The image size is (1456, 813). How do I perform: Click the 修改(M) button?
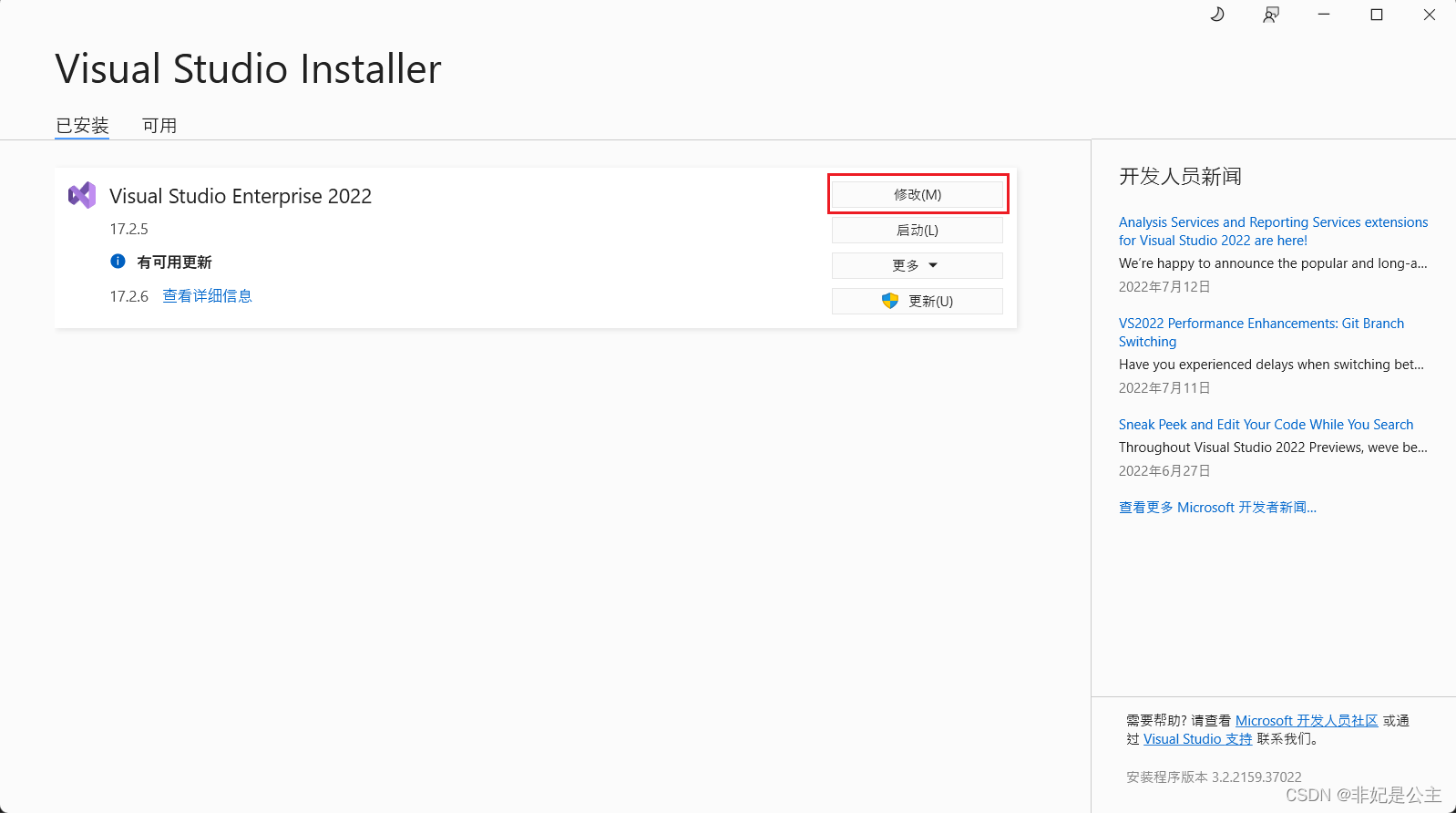(x=918, y=194)
